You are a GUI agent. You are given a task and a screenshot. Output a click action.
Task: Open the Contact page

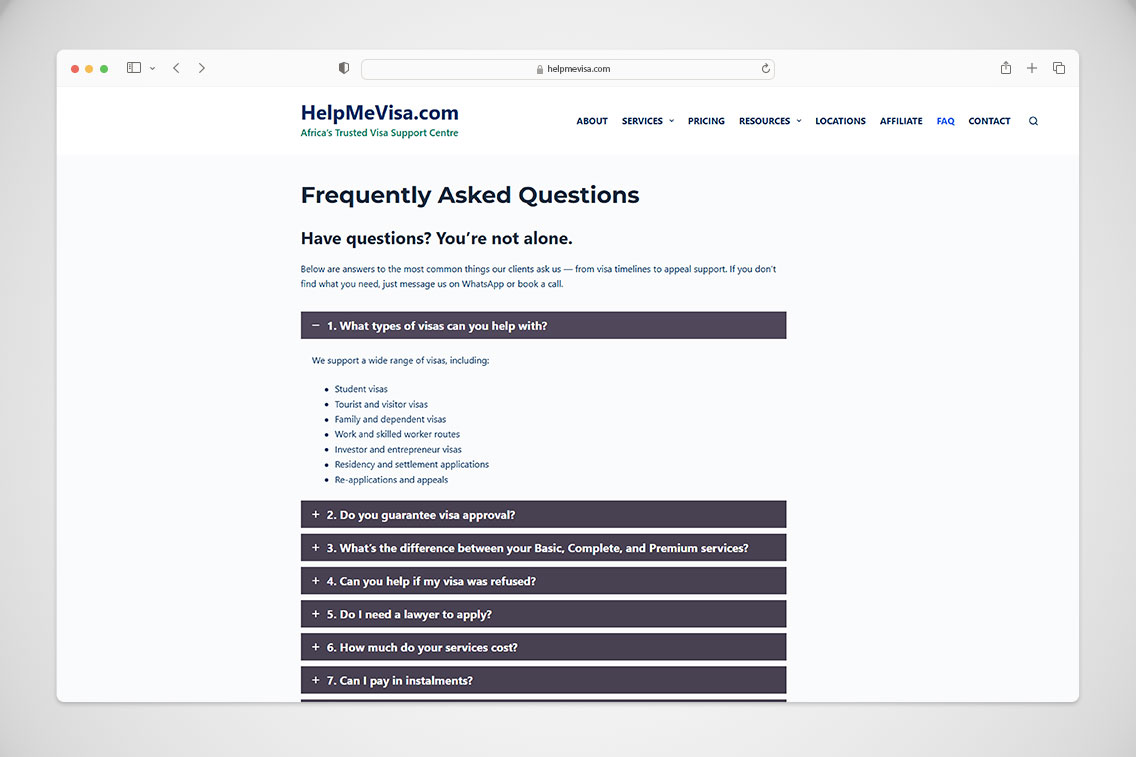(x=989, y=121)
